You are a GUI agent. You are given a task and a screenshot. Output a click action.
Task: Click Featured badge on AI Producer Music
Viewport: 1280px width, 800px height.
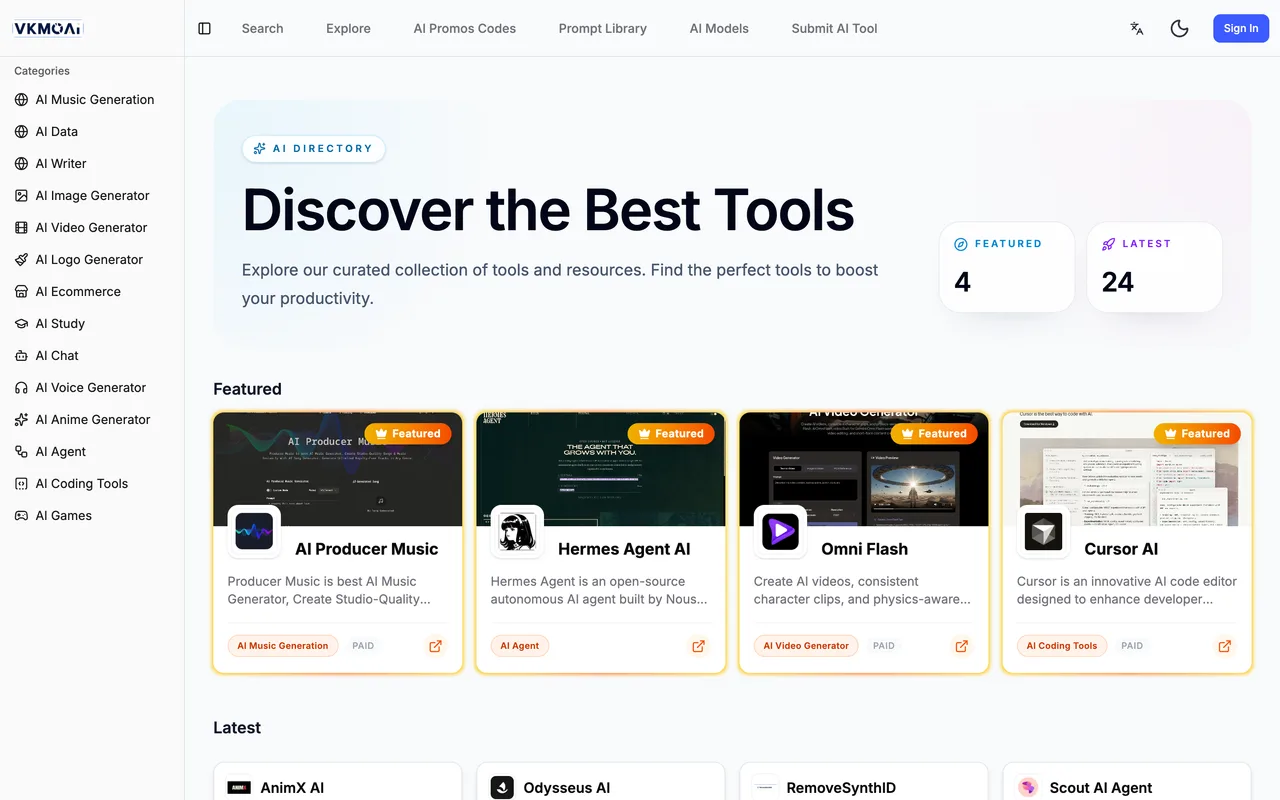pyautogui.click(x=408, y=434)
